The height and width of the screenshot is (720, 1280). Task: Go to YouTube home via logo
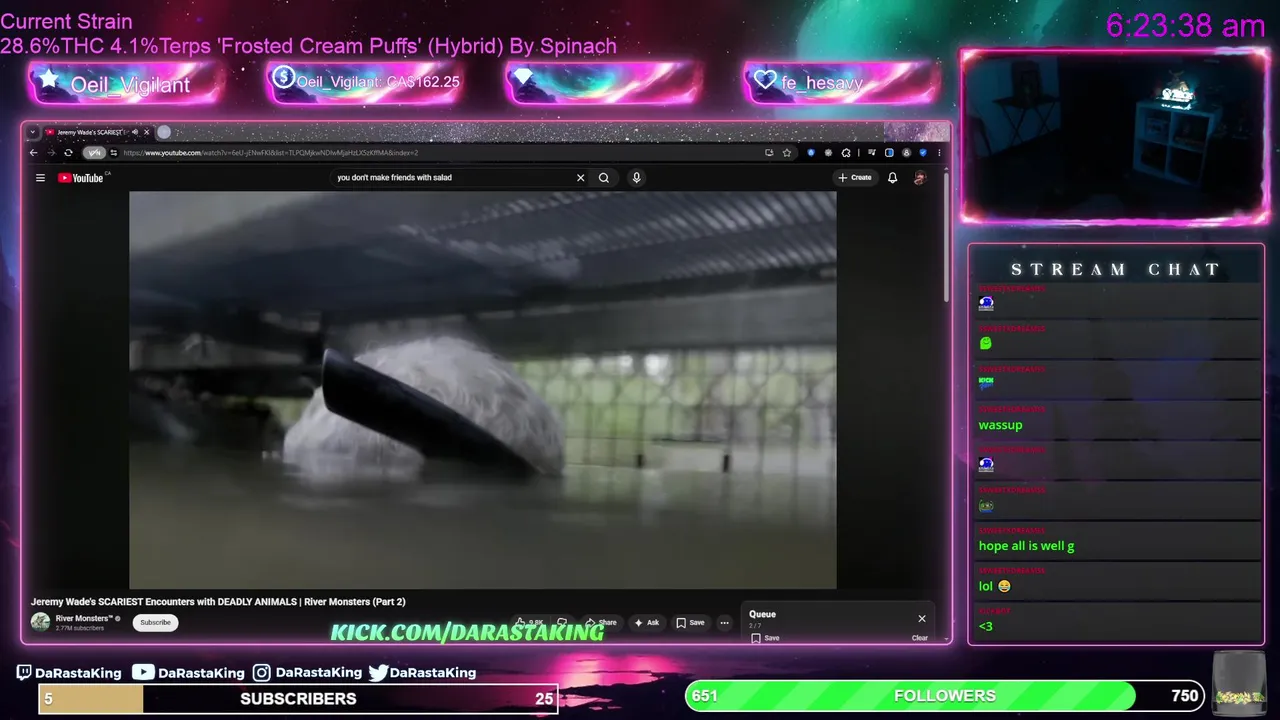pyautogui.click(x=80, y=178)
